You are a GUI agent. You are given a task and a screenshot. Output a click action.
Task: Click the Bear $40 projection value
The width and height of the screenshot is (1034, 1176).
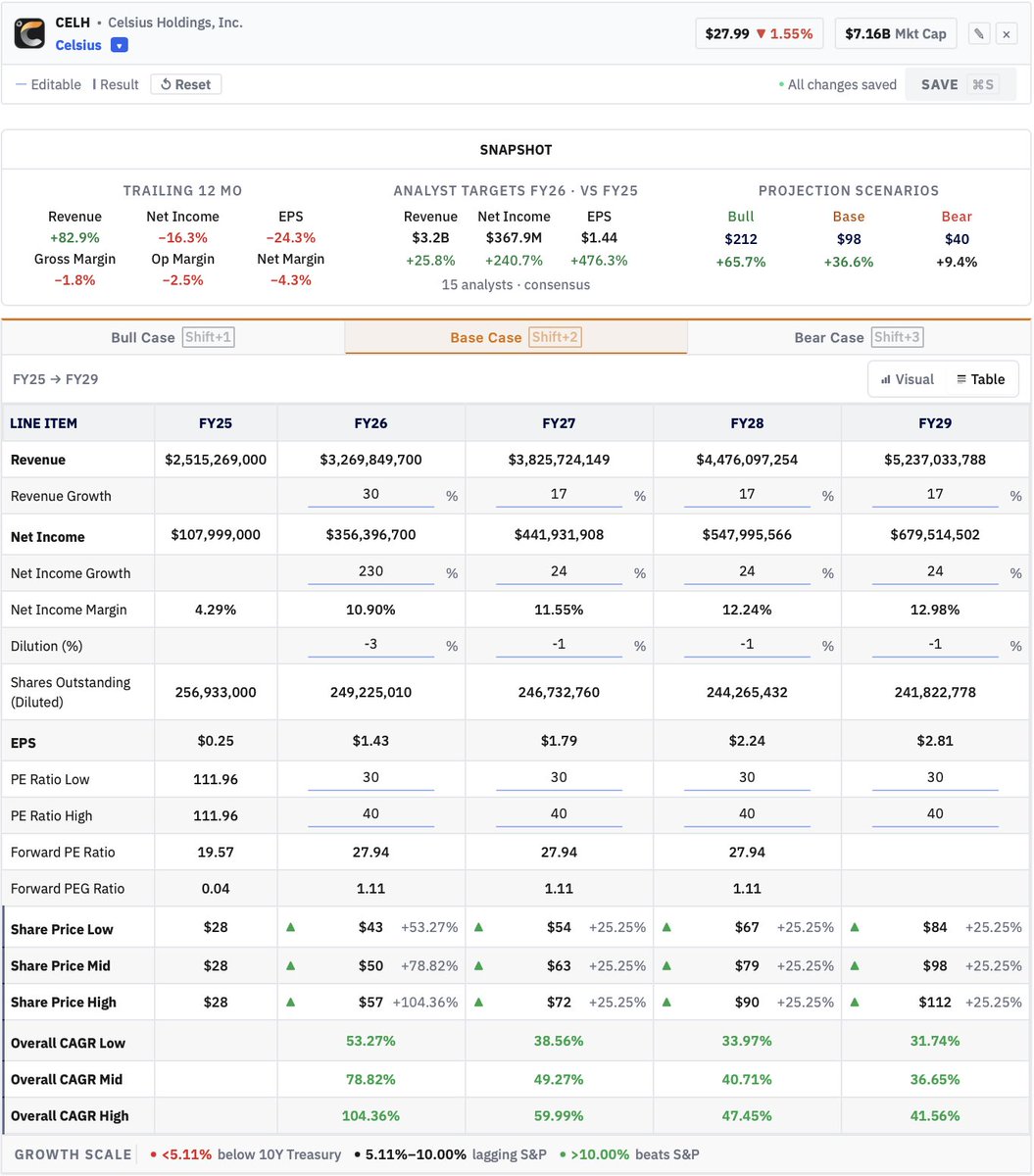[957, 239]
